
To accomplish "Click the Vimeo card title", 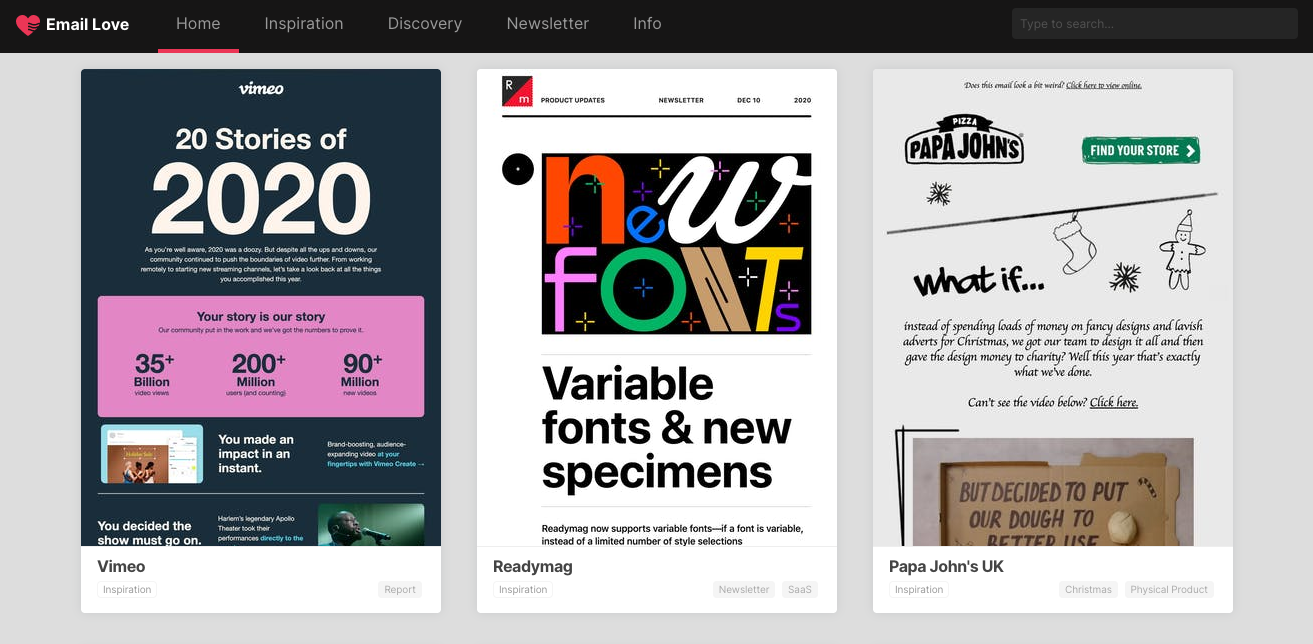I will [x=121, y=566].
